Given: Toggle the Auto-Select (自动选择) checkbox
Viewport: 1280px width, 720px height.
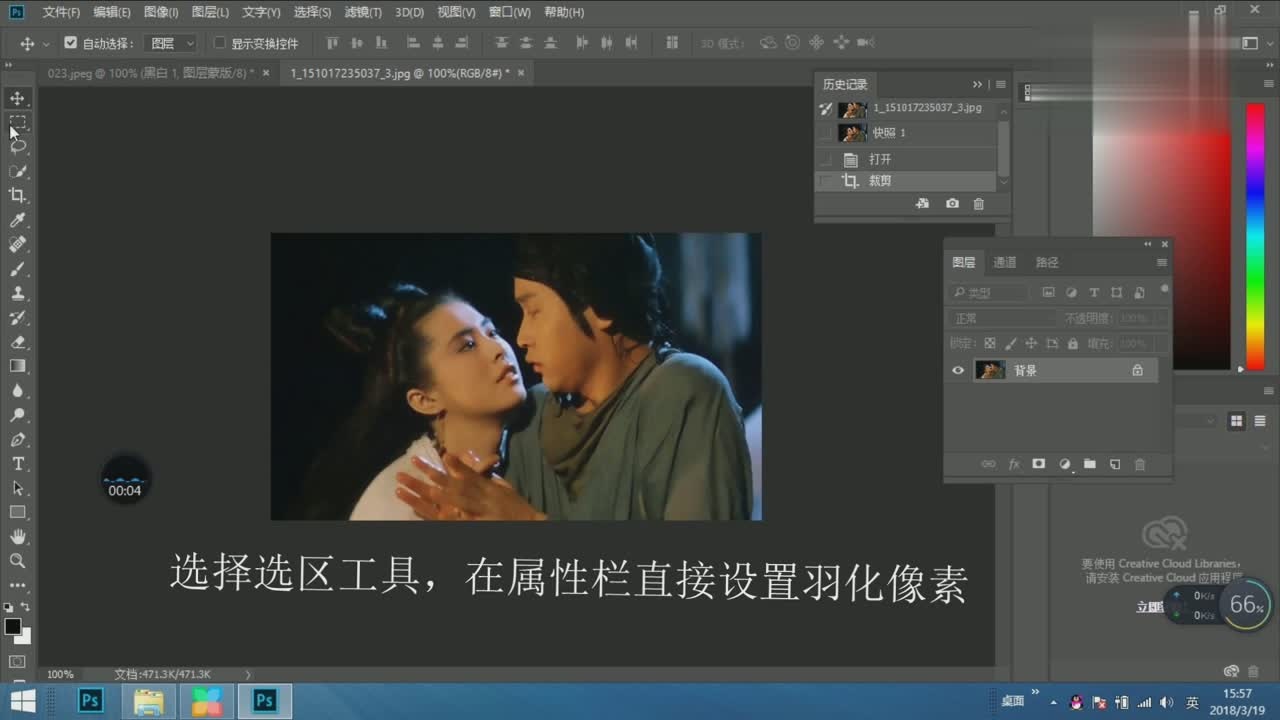Looking at the screenshot, I should [x=70, y=43].
